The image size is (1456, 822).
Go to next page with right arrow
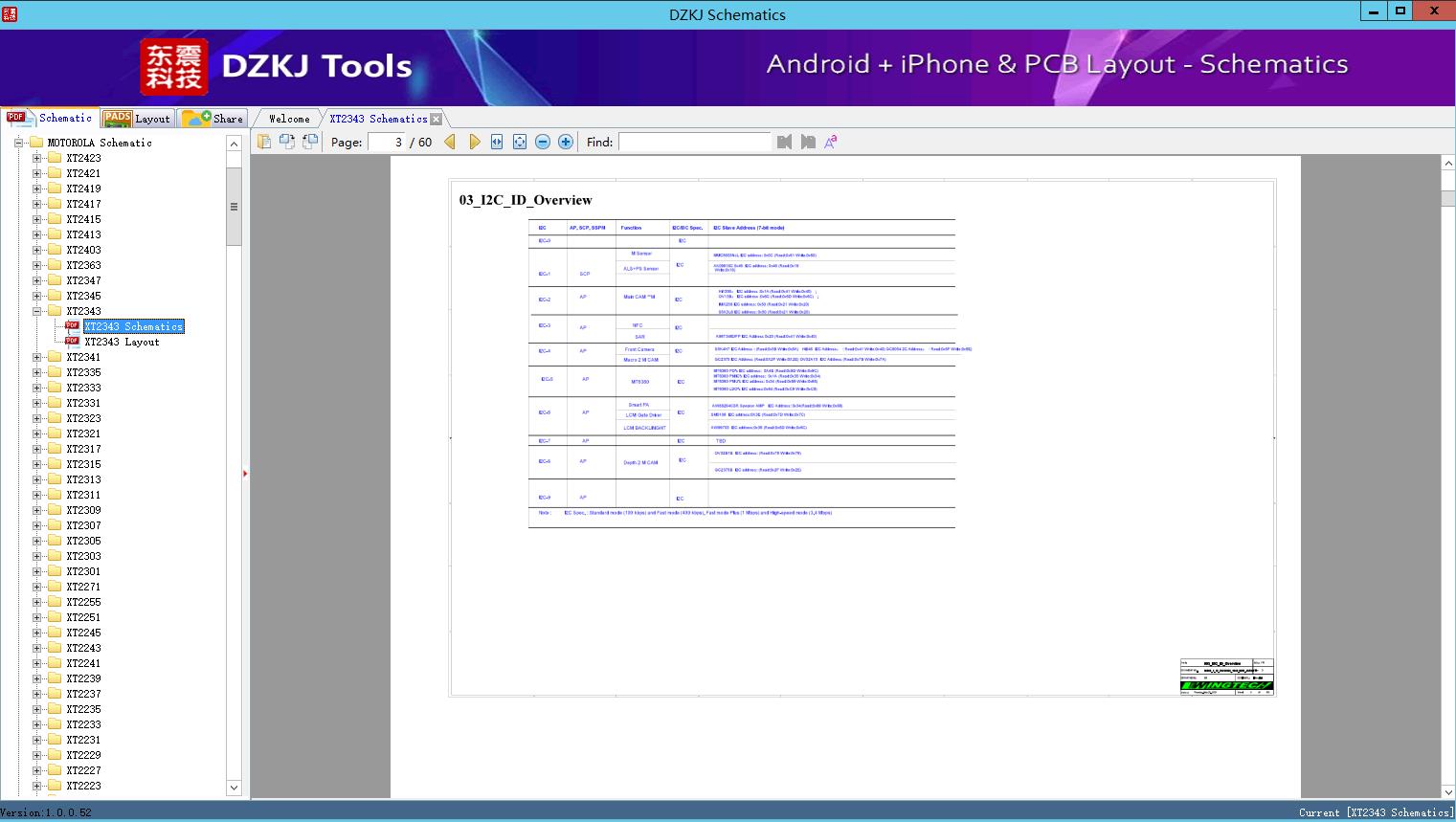coord(474,142)
